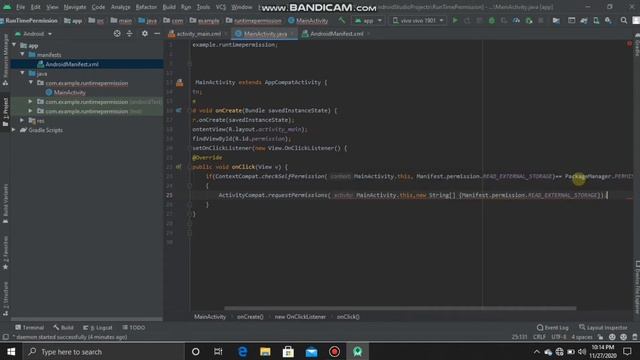Toggle Device File Explorer side tab
Screen dimensions: 640x360
(x=636, y=287)
